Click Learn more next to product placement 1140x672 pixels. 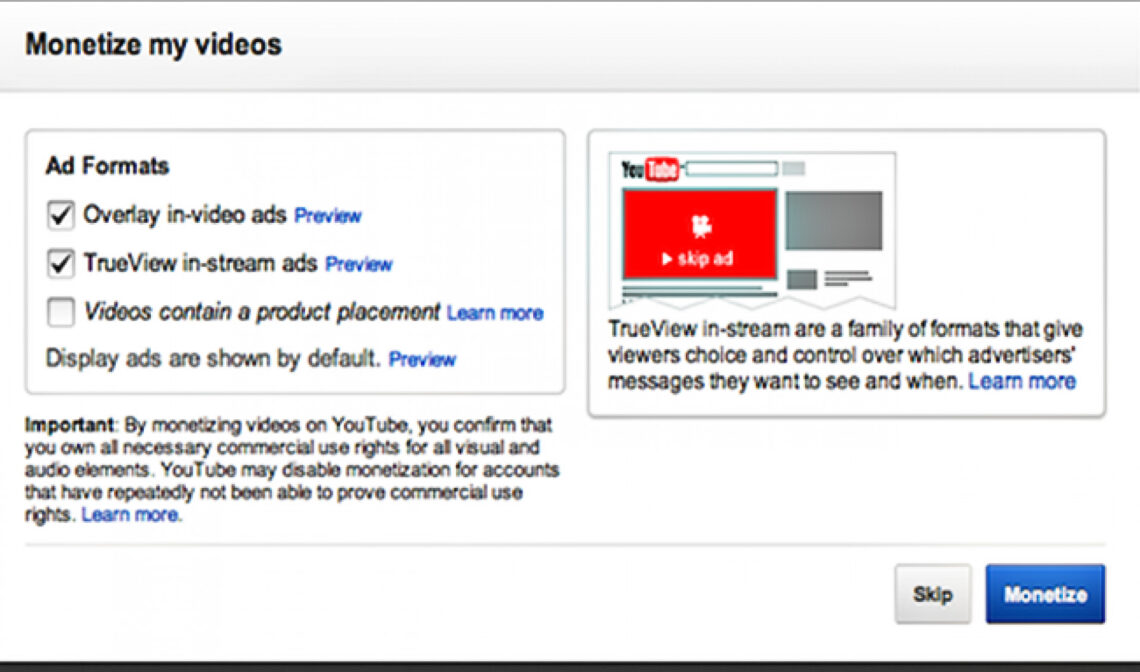pyautogui.click(x=497, y=313)
